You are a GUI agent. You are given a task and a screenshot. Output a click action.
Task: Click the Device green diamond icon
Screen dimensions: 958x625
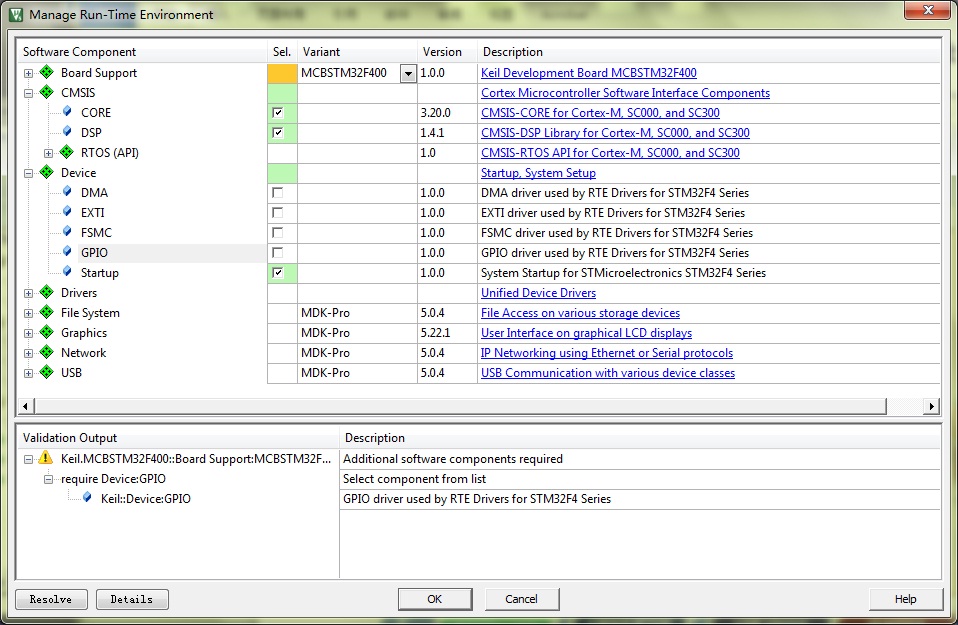coord(46,172)
